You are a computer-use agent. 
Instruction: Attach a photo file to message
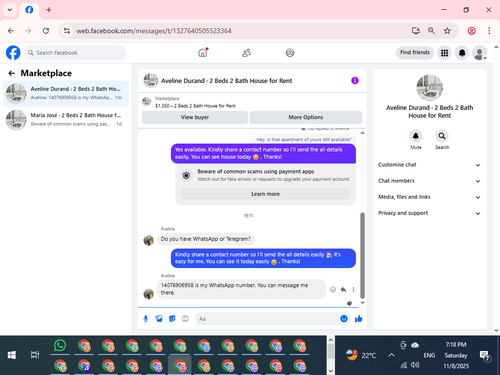(x=159, y=319)
